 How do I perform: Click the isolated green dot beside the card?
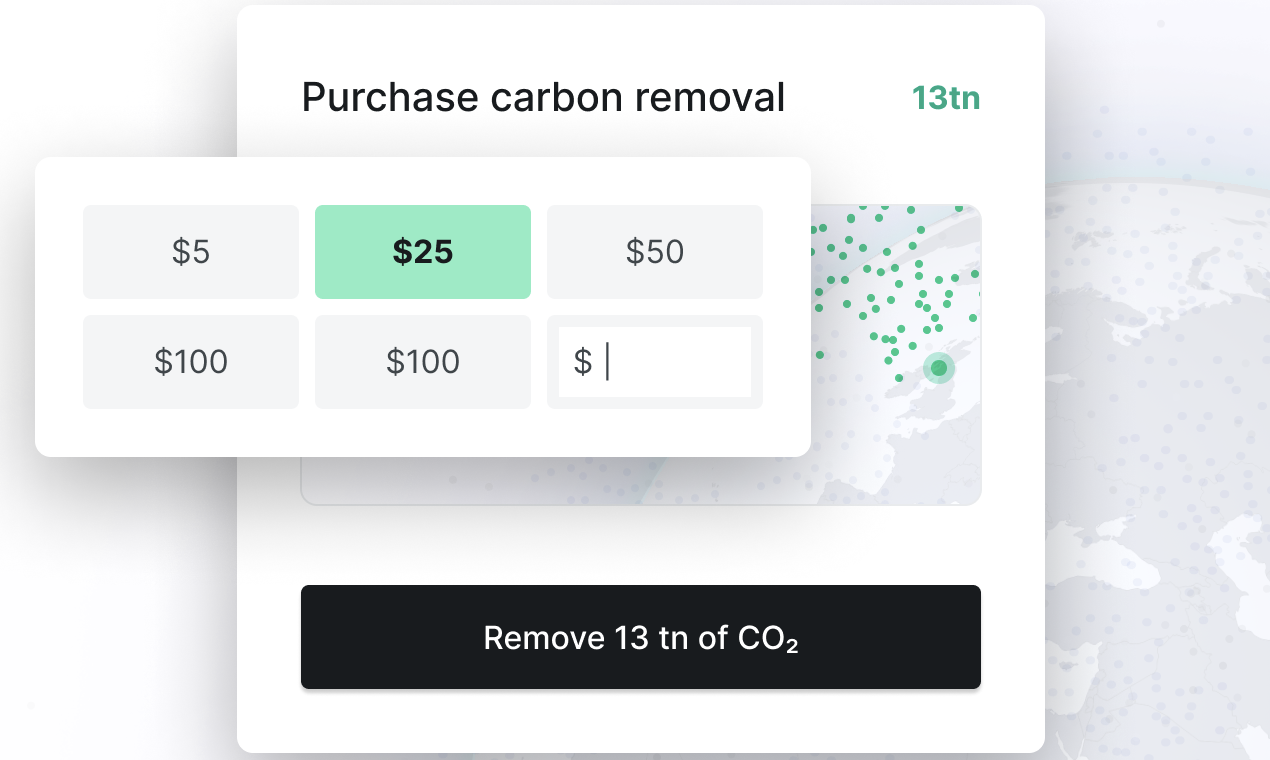820,355
